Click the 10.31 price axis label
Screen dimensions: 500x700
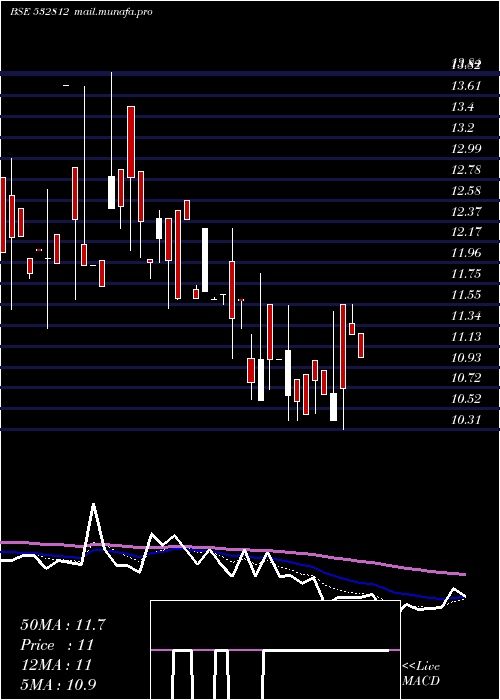[466, 420]
